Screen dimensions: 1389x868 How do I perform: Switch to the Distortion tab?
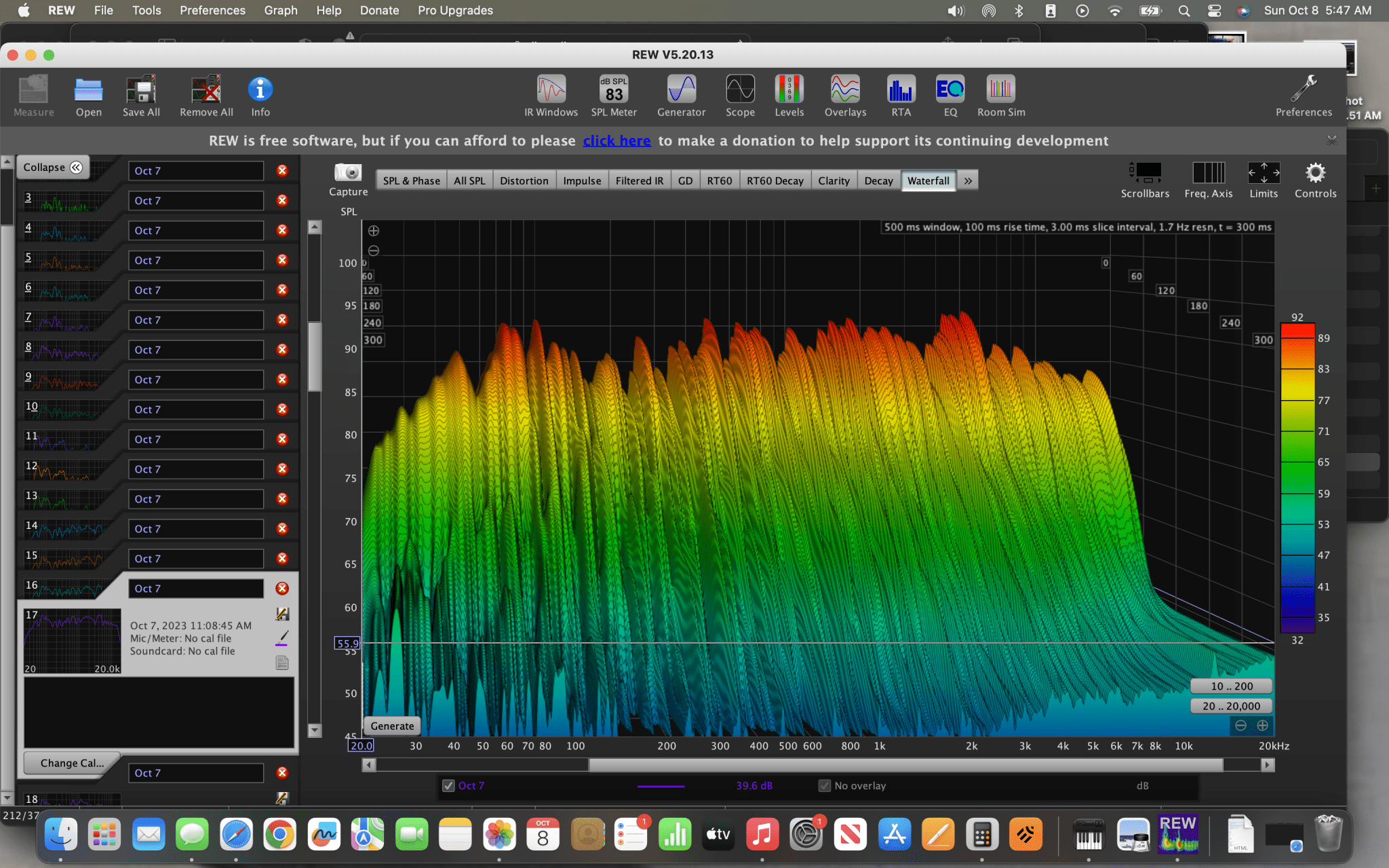524,181
